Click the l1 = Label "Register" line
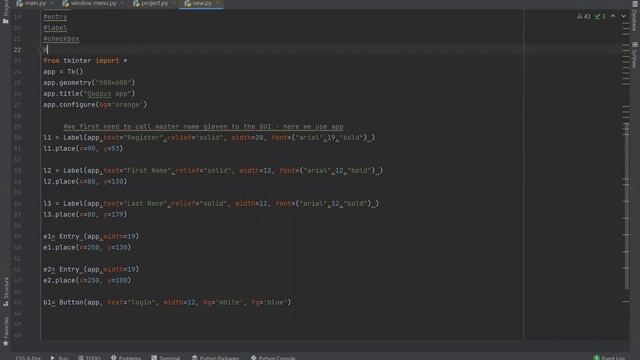640x360 pixels. 209,138
